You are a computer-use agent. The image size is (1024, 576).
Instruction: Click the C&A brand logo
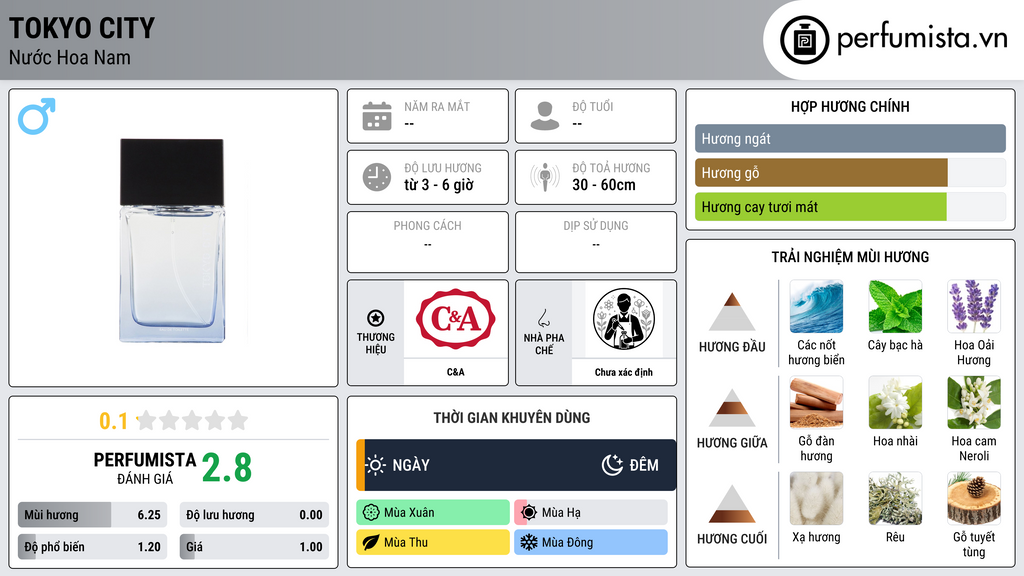click(456, 319)
